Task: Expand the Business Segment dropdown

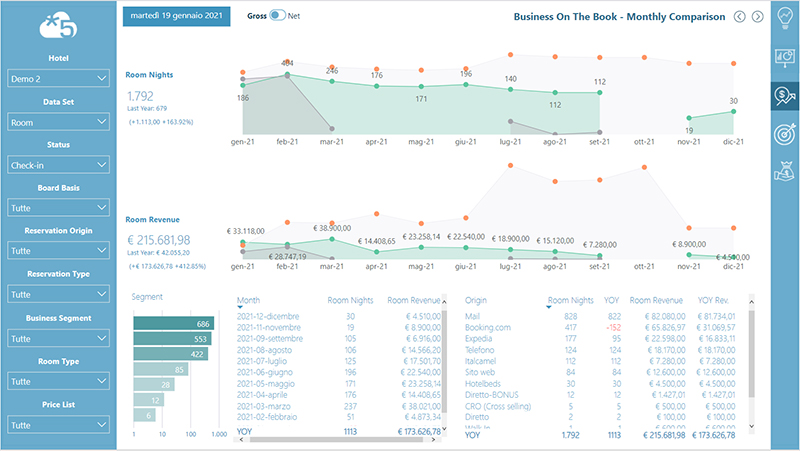Action: (x=58, y=338)
